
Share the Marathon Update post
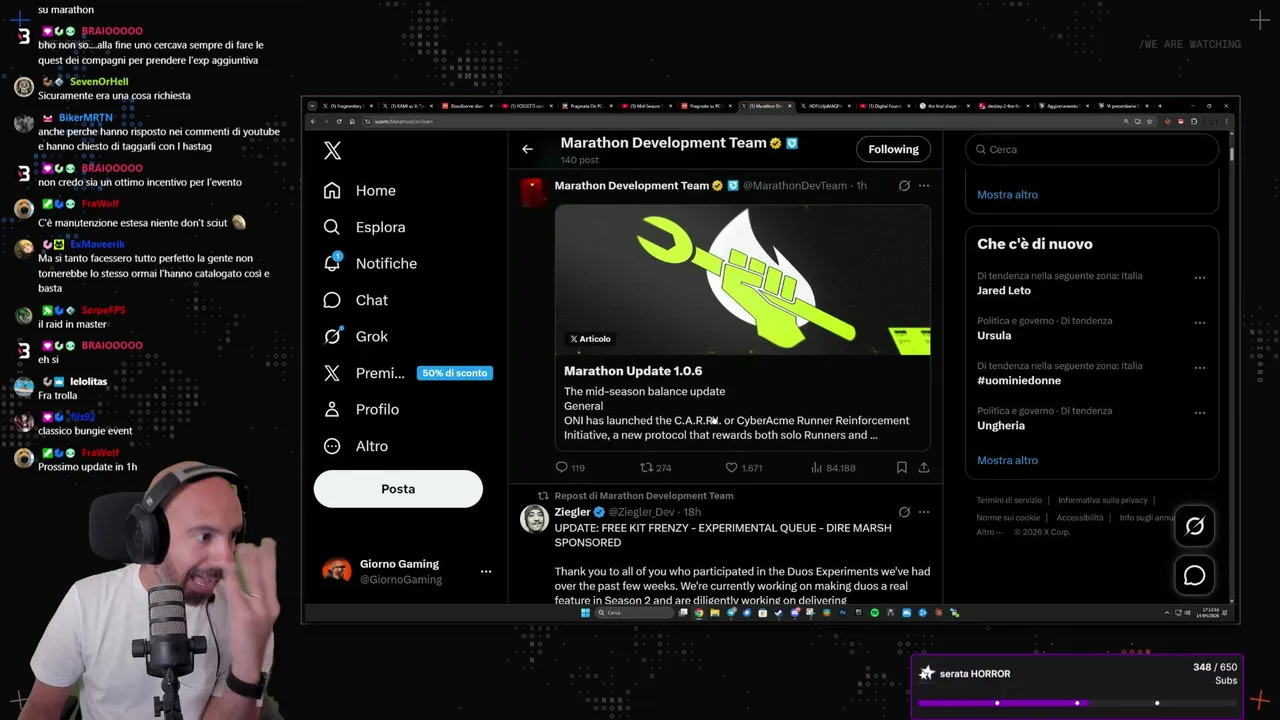pos(924,467)
